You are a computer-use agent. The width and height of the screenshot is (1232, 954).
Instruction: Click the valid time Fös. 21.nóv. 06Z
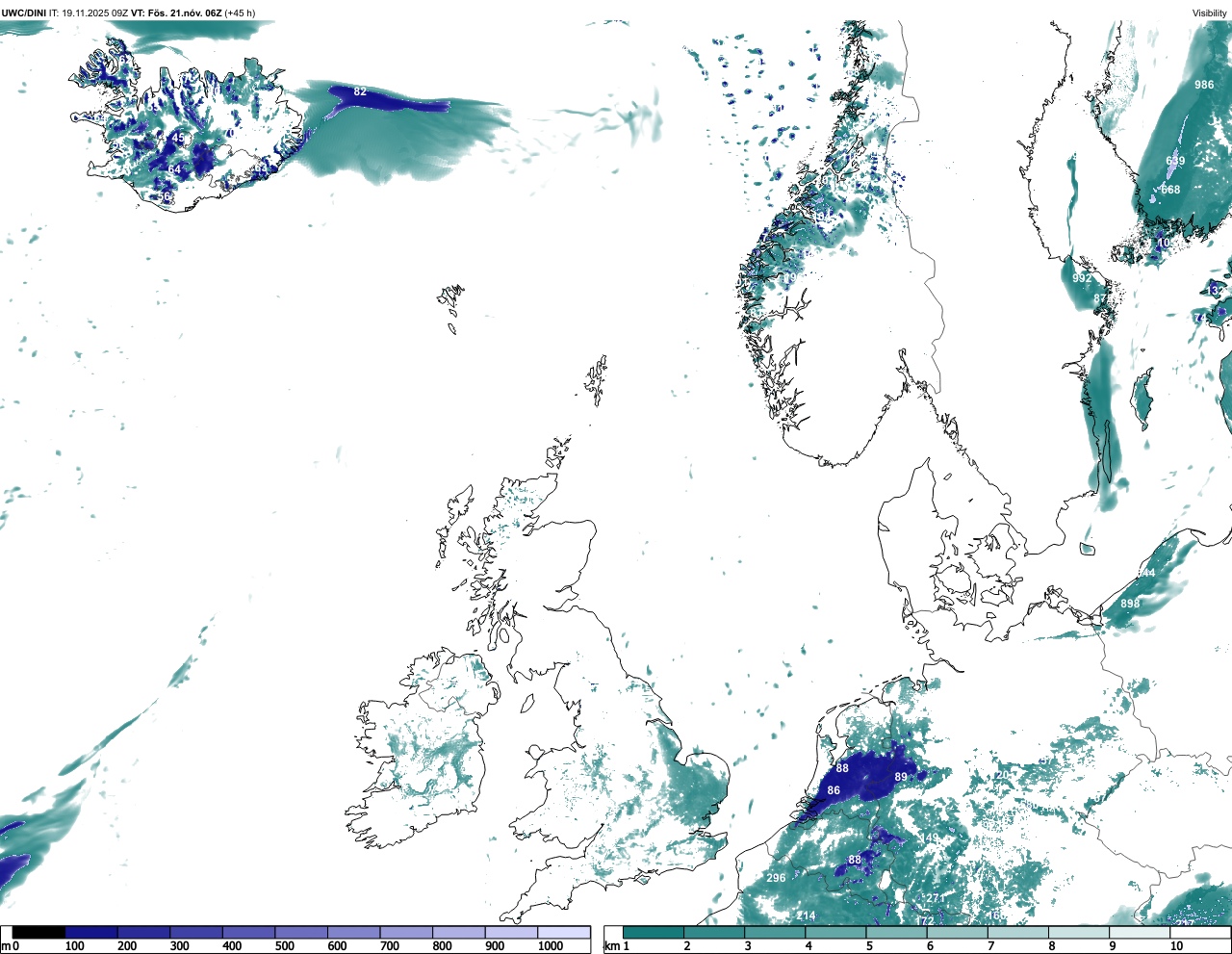tap(186, 13)
